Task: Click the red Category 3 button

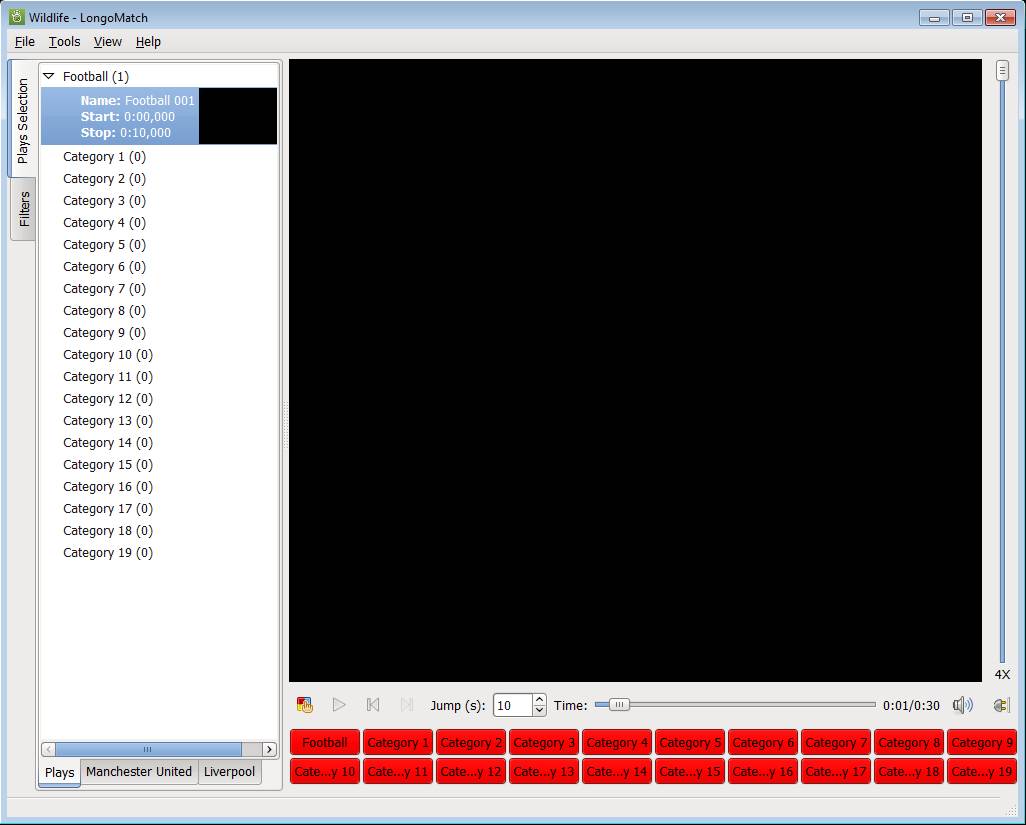Action: click(x=544, y=743)
